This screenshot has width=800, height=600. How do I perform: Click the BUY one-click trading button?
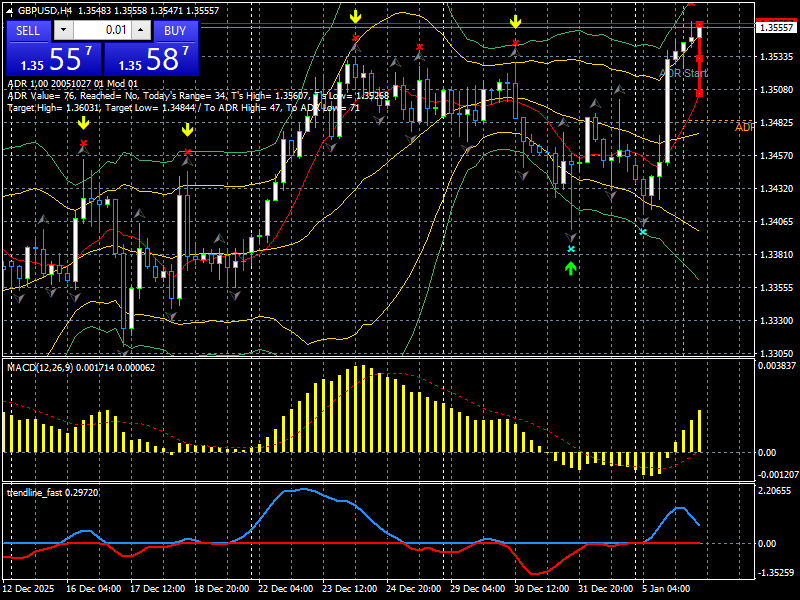pyautogui.click(x=175, y=31)
